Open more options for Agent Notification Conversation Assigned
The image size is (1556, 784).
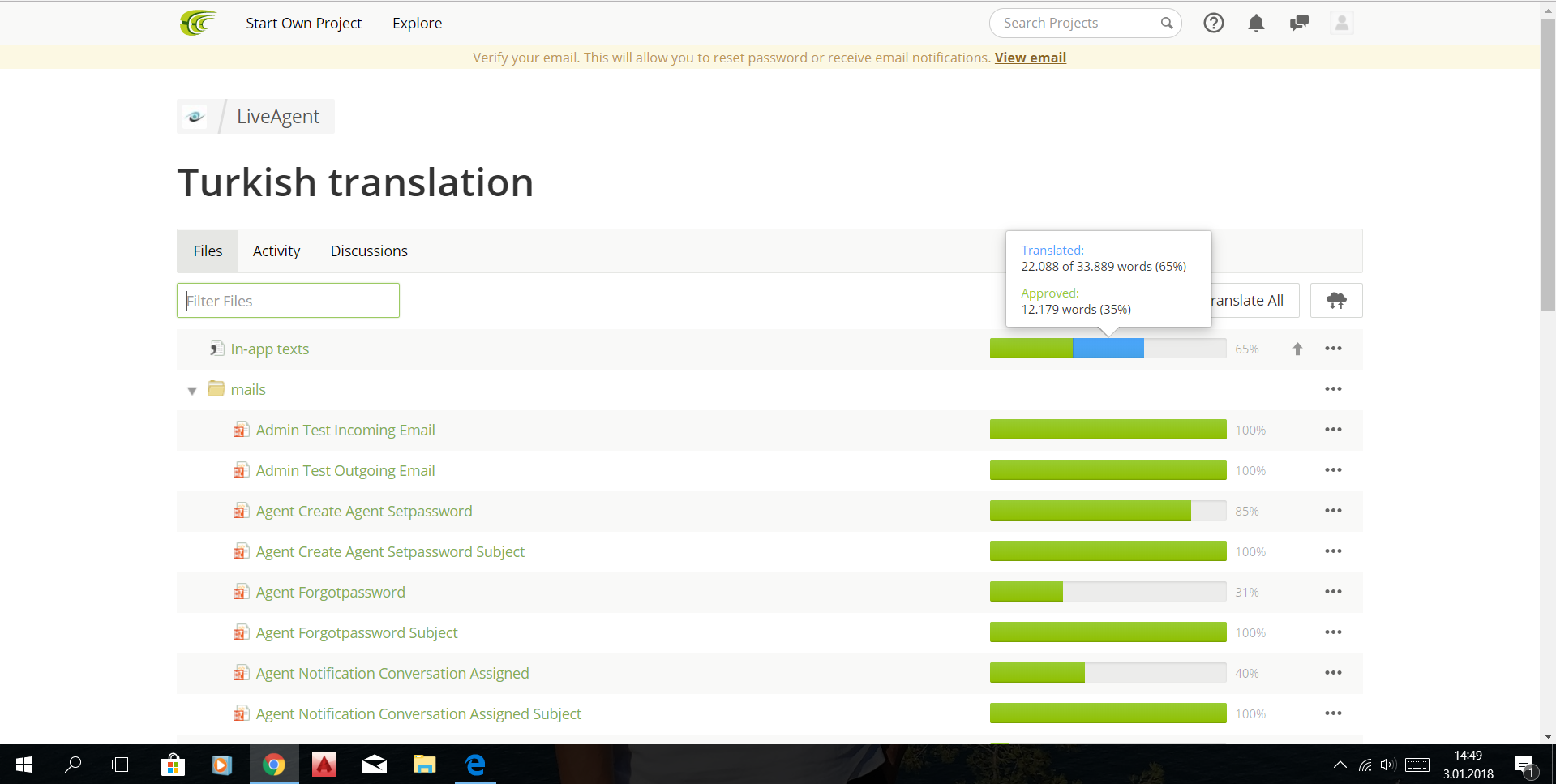click(1333, 673)
